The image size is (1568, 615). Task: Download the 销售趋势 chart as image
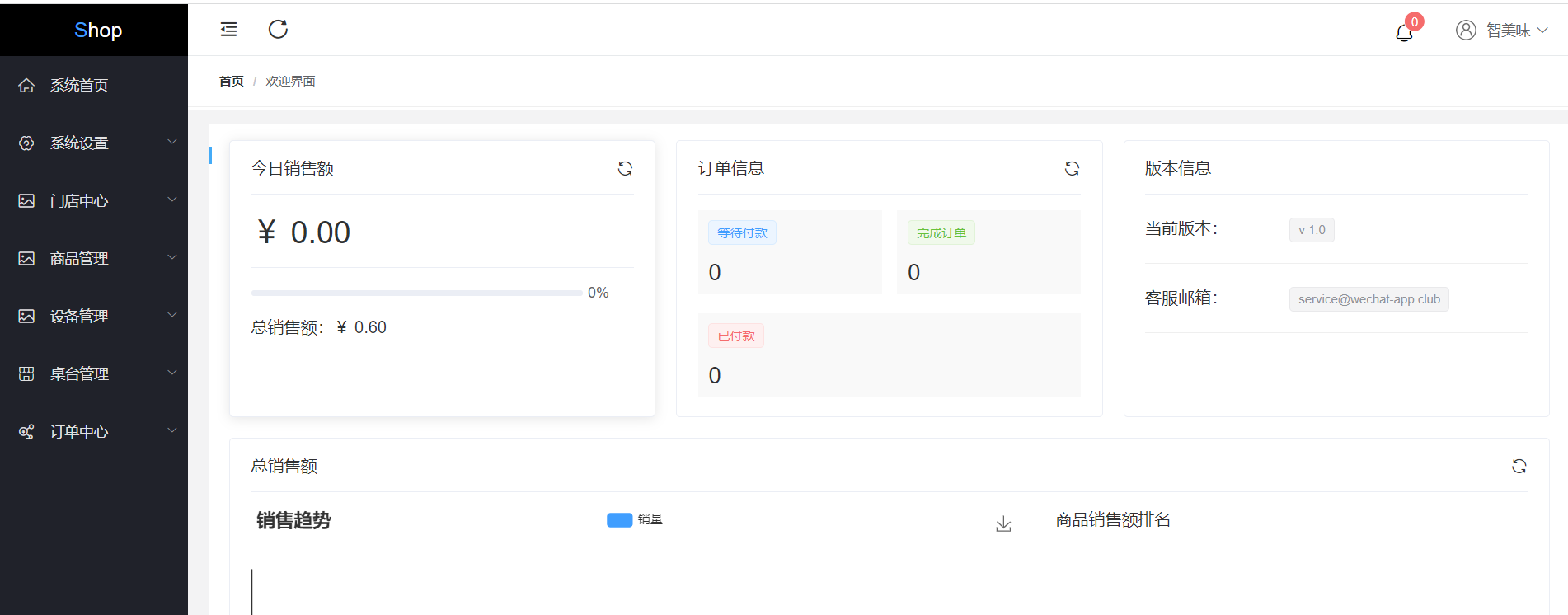click(x=1003, y=524)
